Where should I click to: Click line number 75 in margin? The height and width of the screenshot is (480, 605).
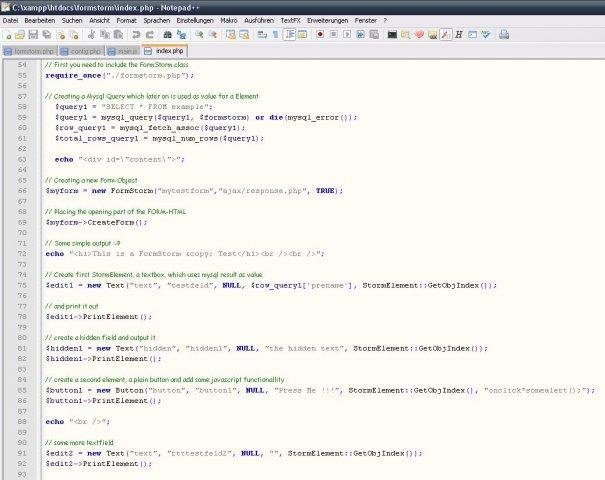tap(21, 285)
